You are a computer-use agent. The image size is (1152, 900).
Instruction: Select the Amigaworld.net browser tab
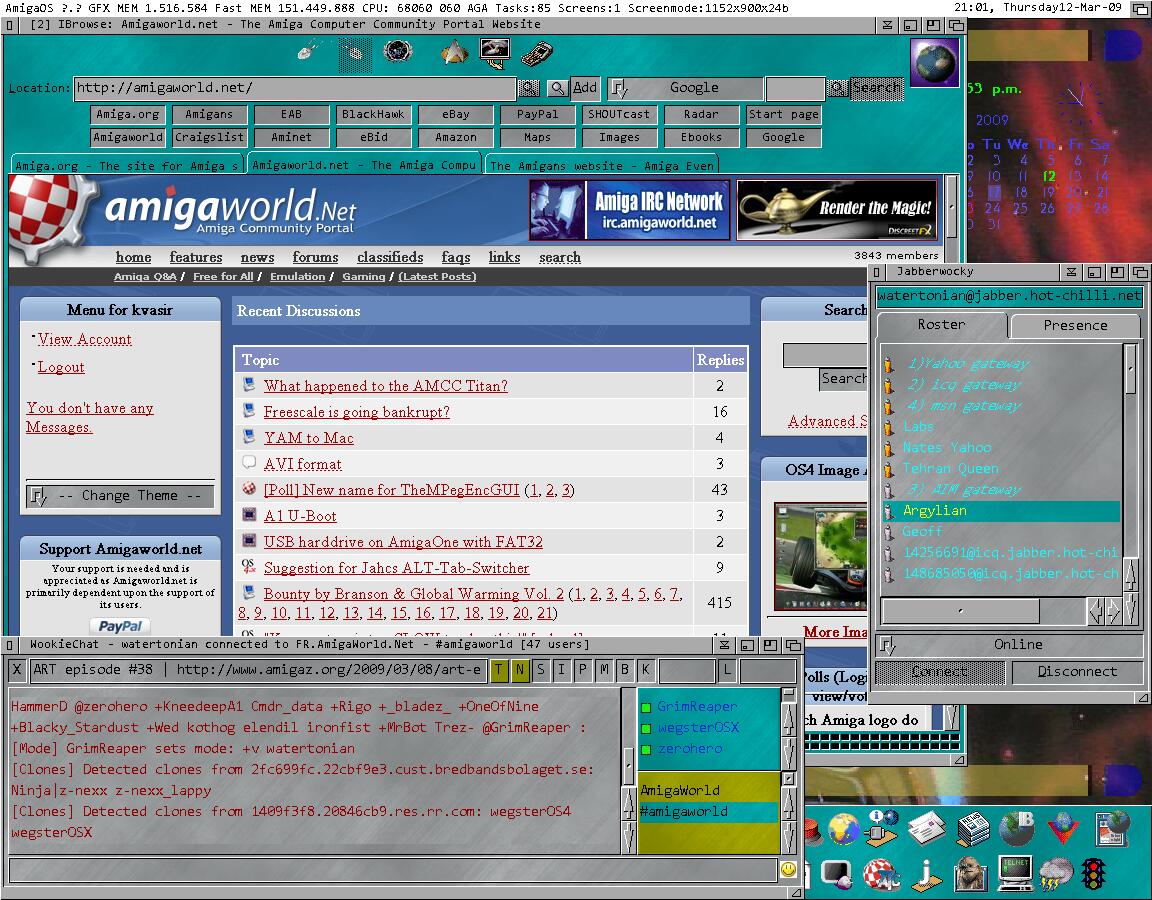(x=364, y=165)
